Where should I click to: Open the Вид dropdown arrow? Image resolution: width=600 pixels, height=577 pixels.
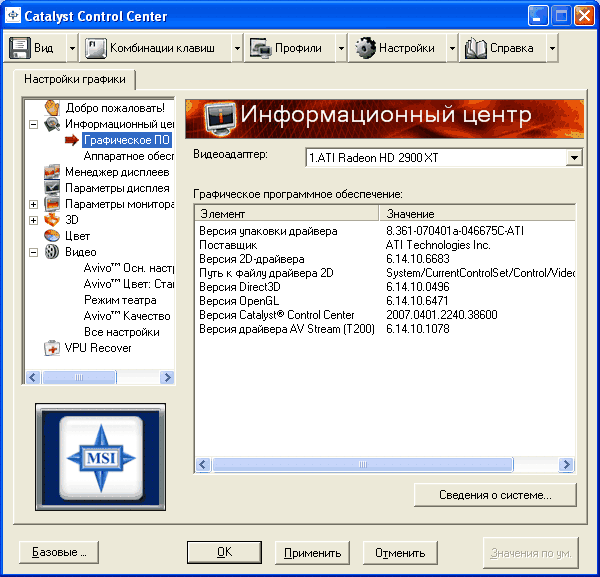coord(72,48)
